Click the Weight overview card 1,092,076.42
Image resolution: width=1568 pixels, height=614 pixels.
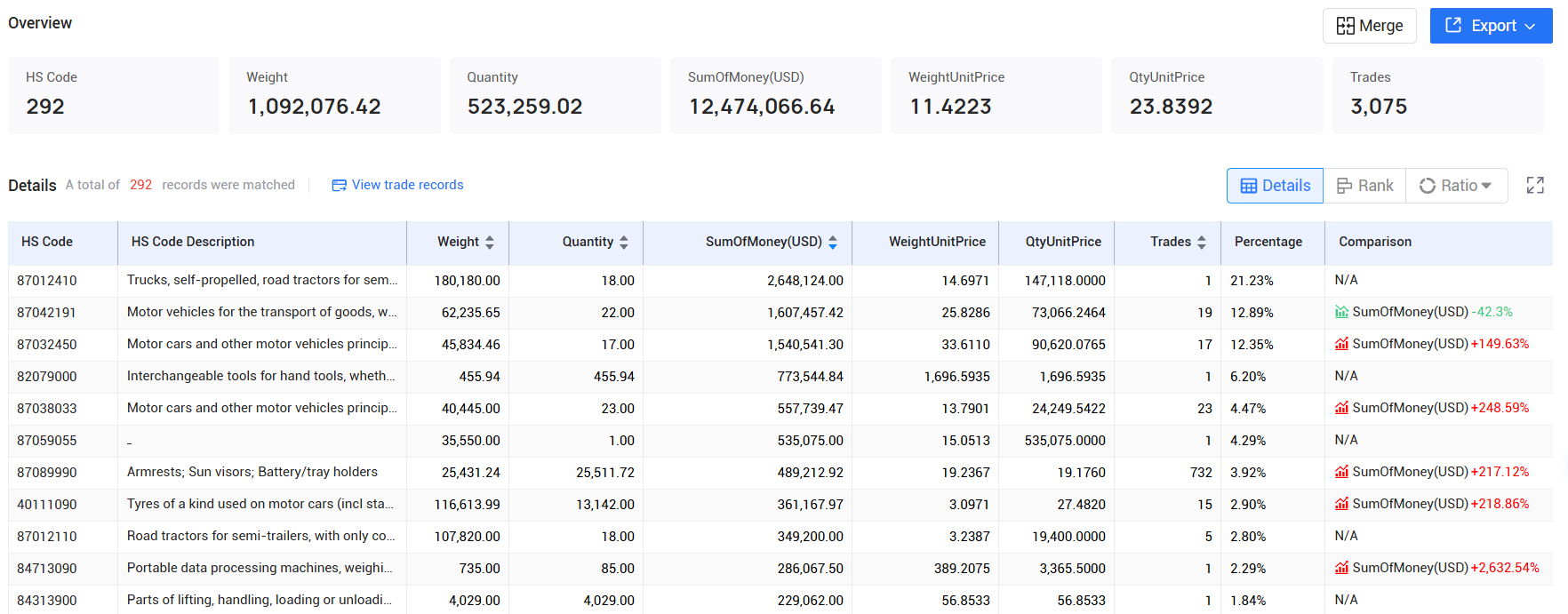point(334,95)
